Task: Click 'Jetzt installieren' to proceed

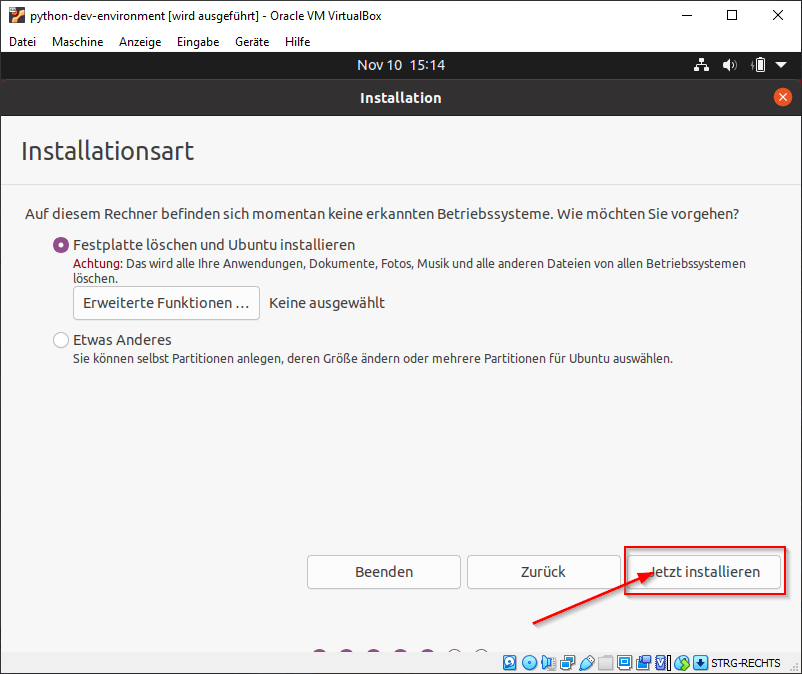Action: tap(703, 571)
